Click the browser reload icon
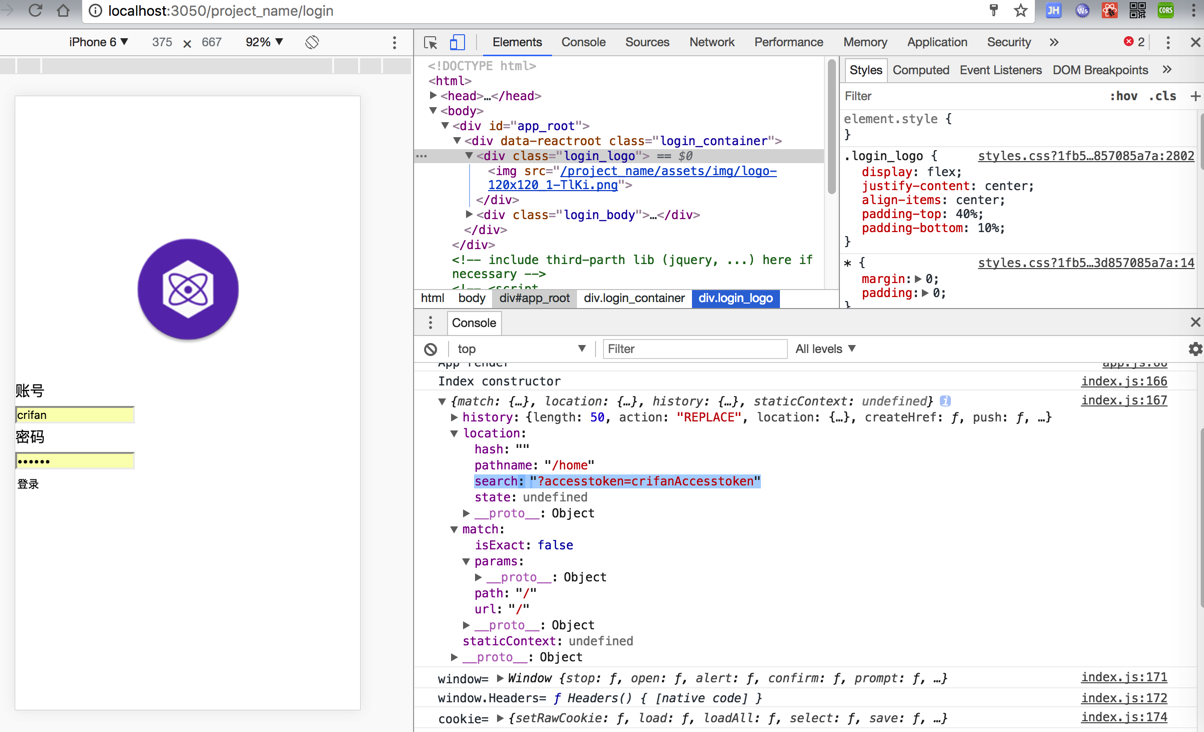Screen dimensions: 1204x732 pos(35,11)
